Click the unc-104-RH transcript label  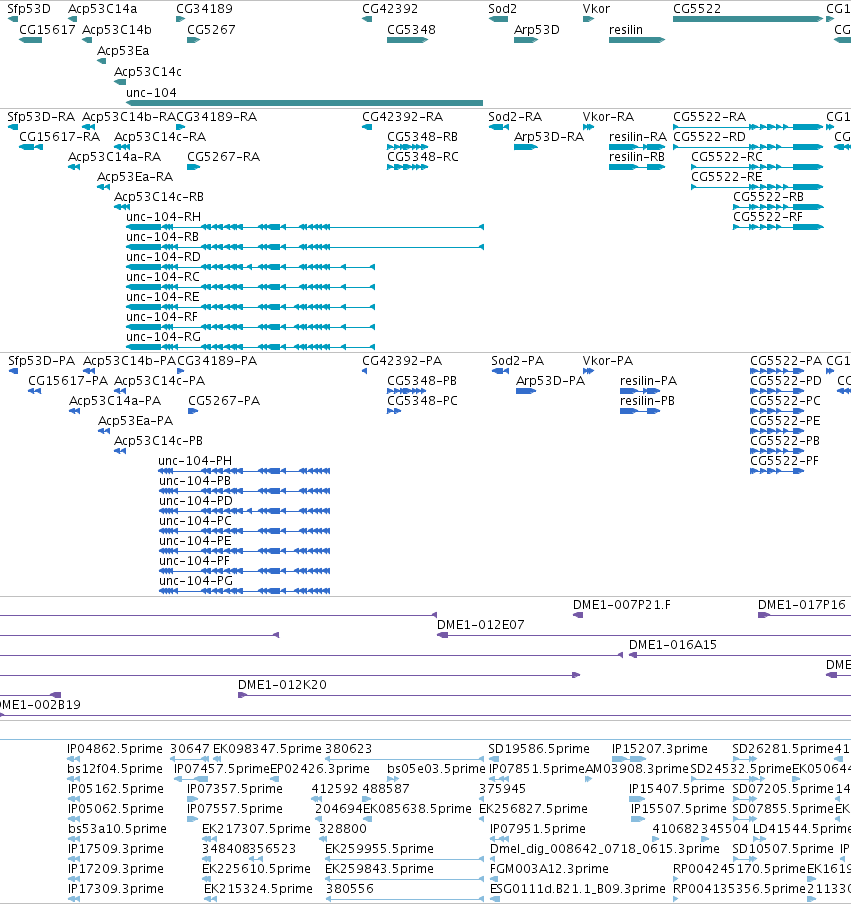(x=163, y=217)
